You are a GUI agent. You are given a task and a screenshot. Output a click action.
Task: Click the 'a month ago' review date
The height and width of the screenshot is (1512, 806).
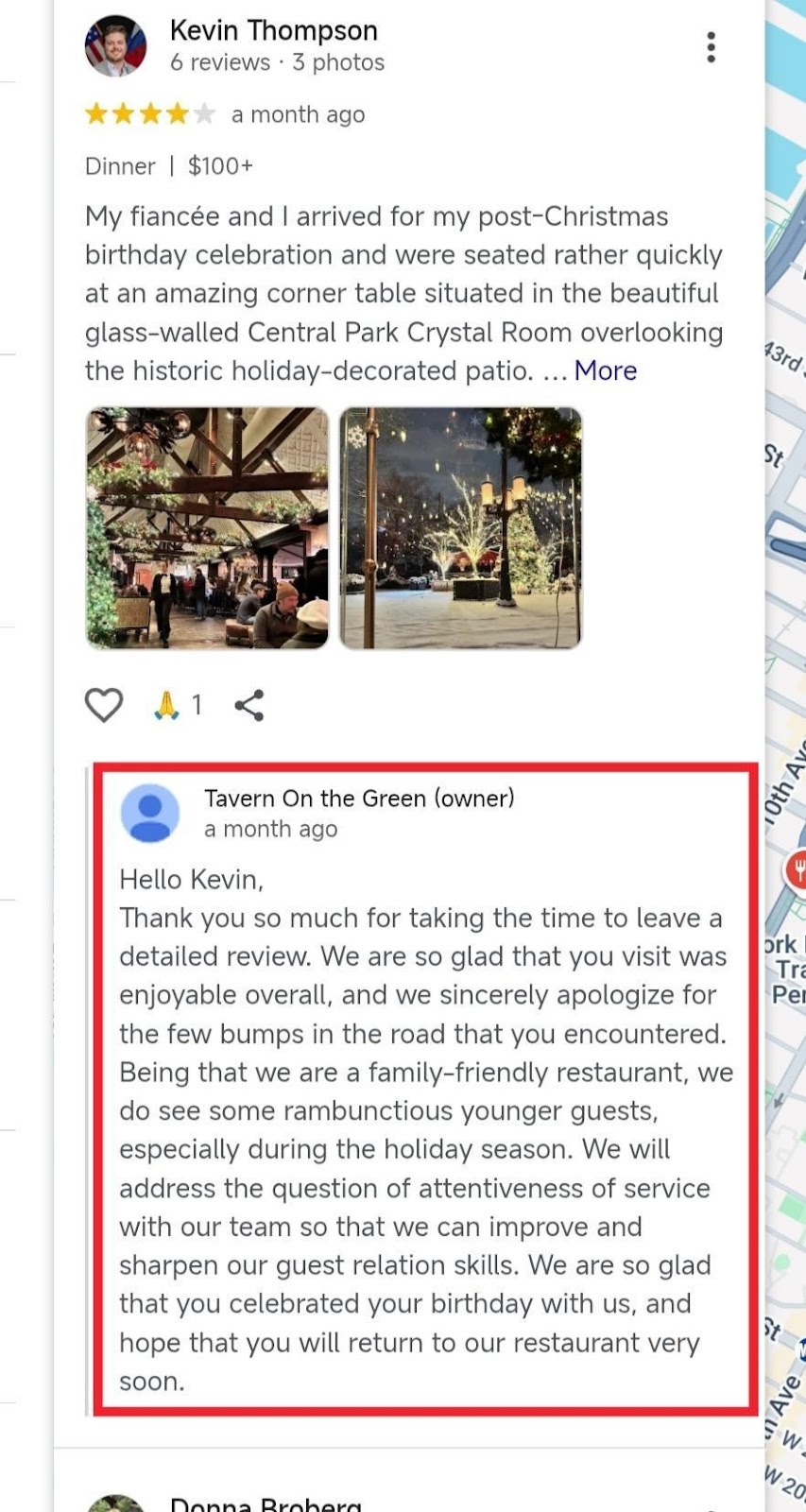point(298,114)
